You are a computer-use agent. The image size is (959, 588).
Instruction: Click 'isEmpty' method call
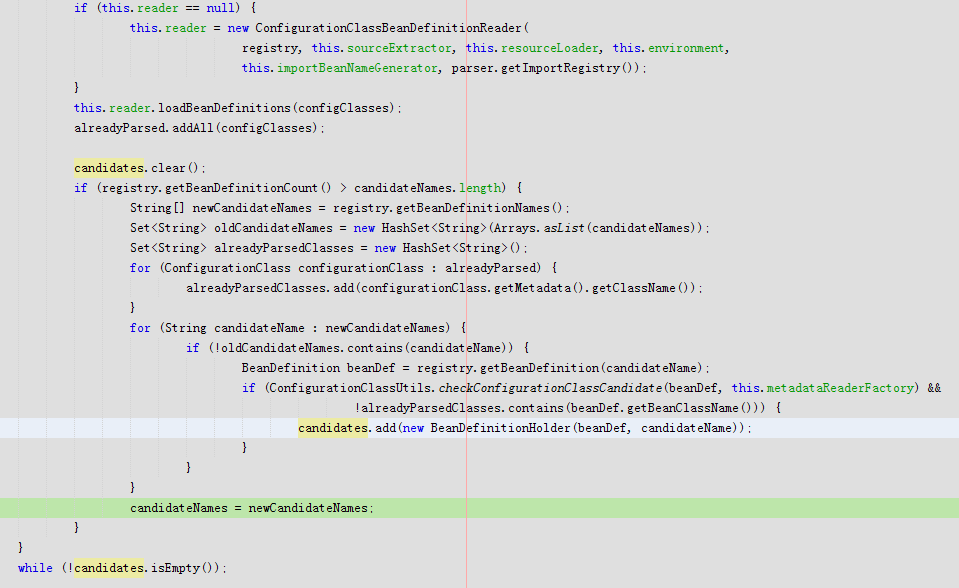pos(176,568)
